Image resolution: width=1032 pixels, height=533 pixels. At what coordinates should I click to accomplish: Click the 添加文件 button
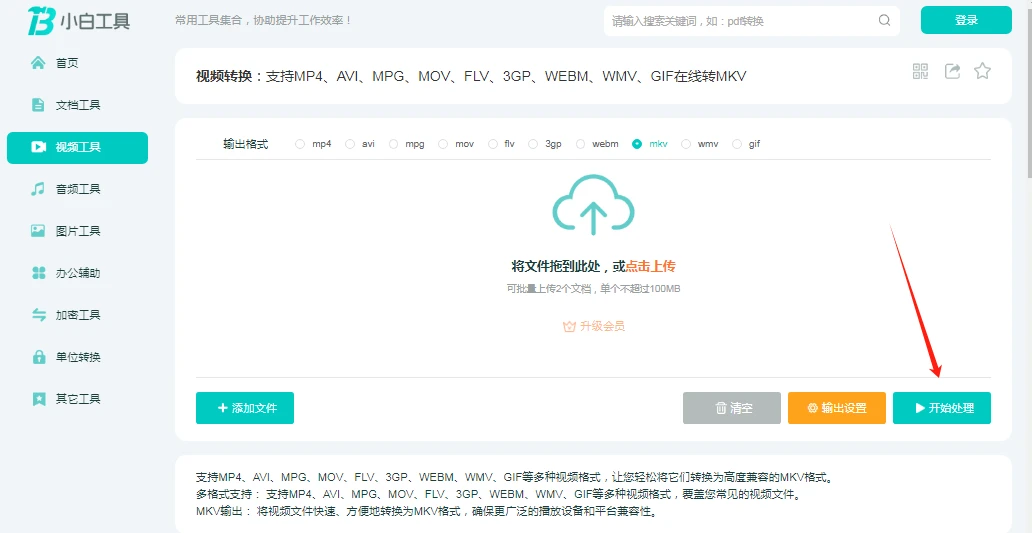245,408
